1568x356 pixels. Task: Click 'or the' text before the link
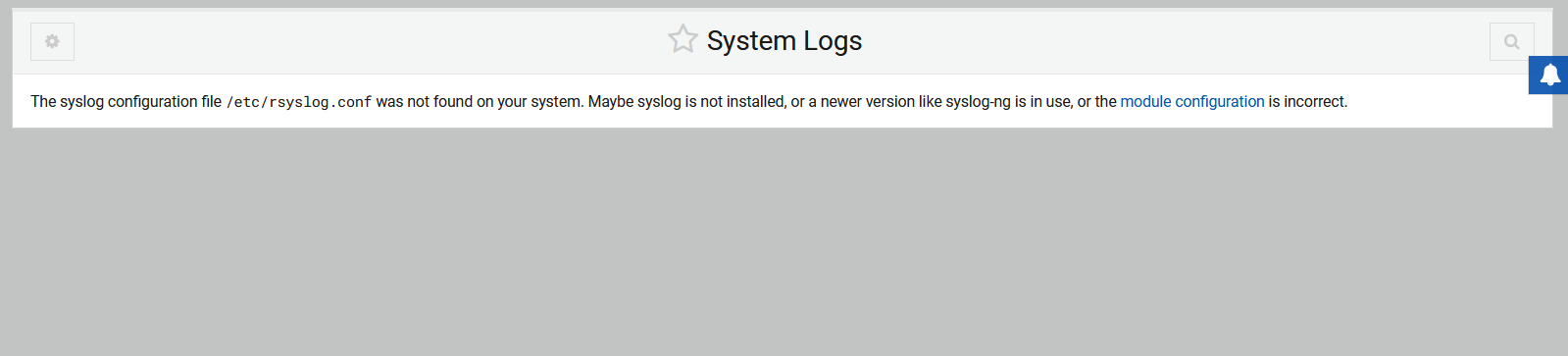(x=1097, y=102)
